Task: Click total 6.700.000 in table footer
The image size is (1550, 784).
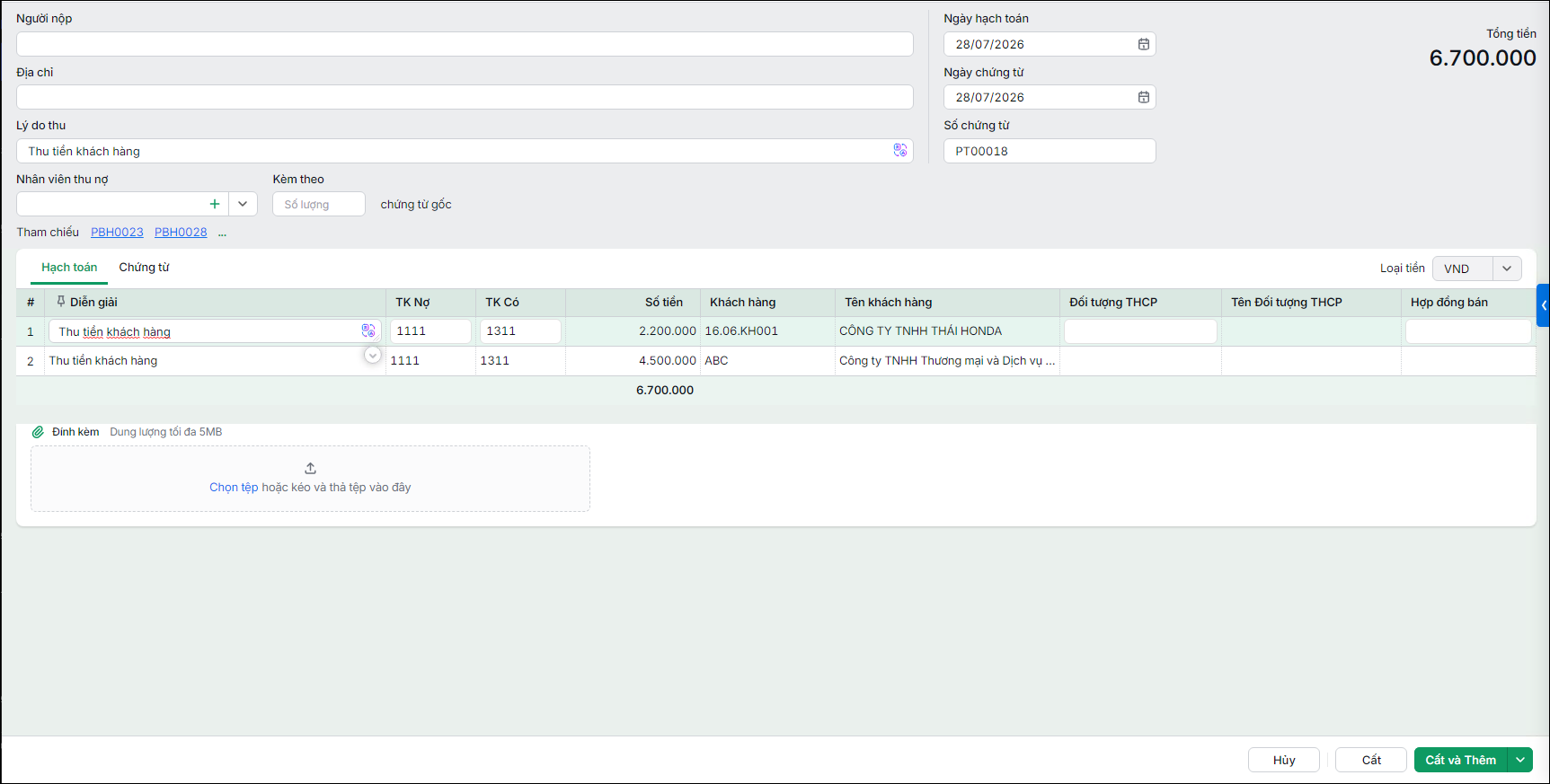Action: point(665,391)
